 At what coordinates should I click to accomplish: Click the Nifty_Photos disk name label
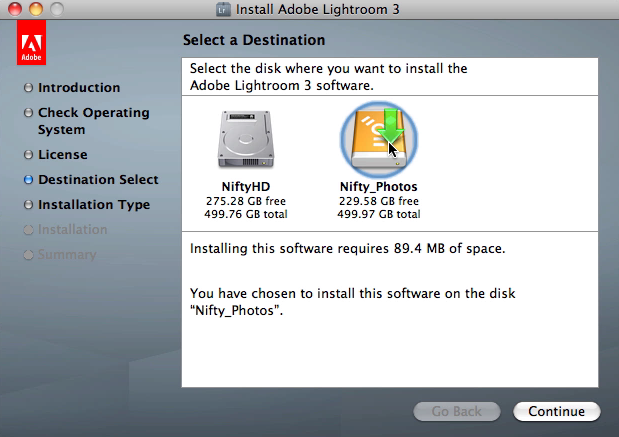click(x=379, y=186)
